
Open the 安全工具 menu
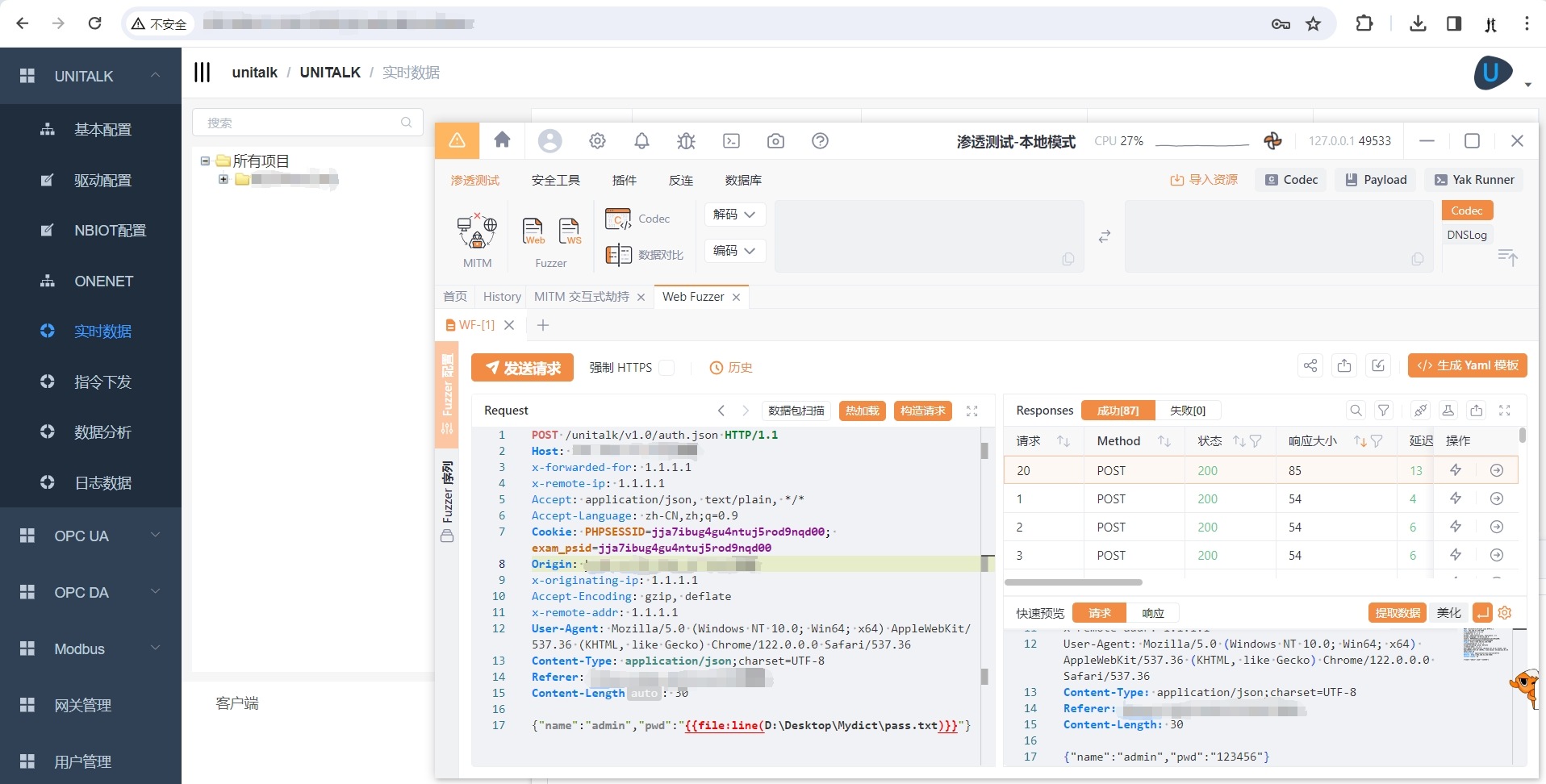[556, 180]
